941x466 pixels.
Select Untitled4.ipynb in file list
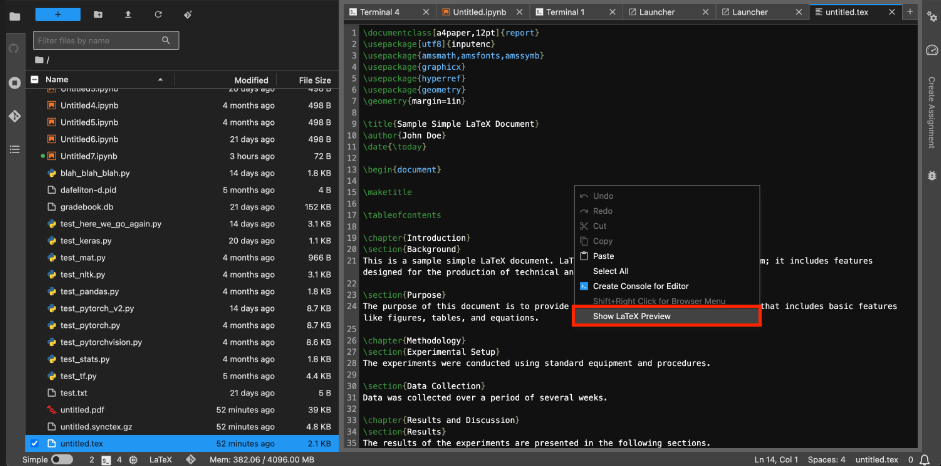(182, 106)
